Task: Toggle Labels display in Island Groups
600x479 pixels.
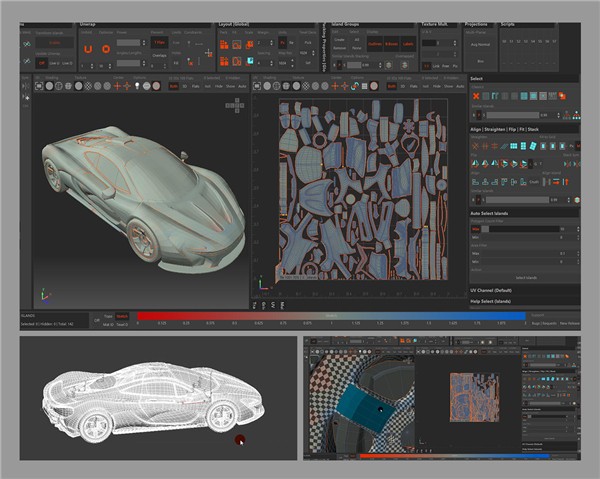Action: coord(408,44)
